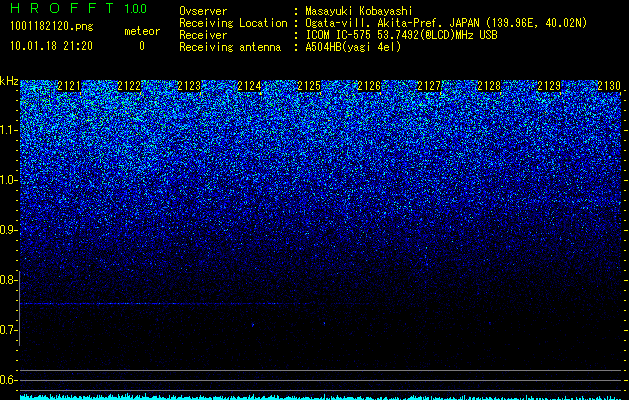The width and height of the screenshot is (629, 400).
Task: Click the 2128 time marker
Action: pos(489,86)
